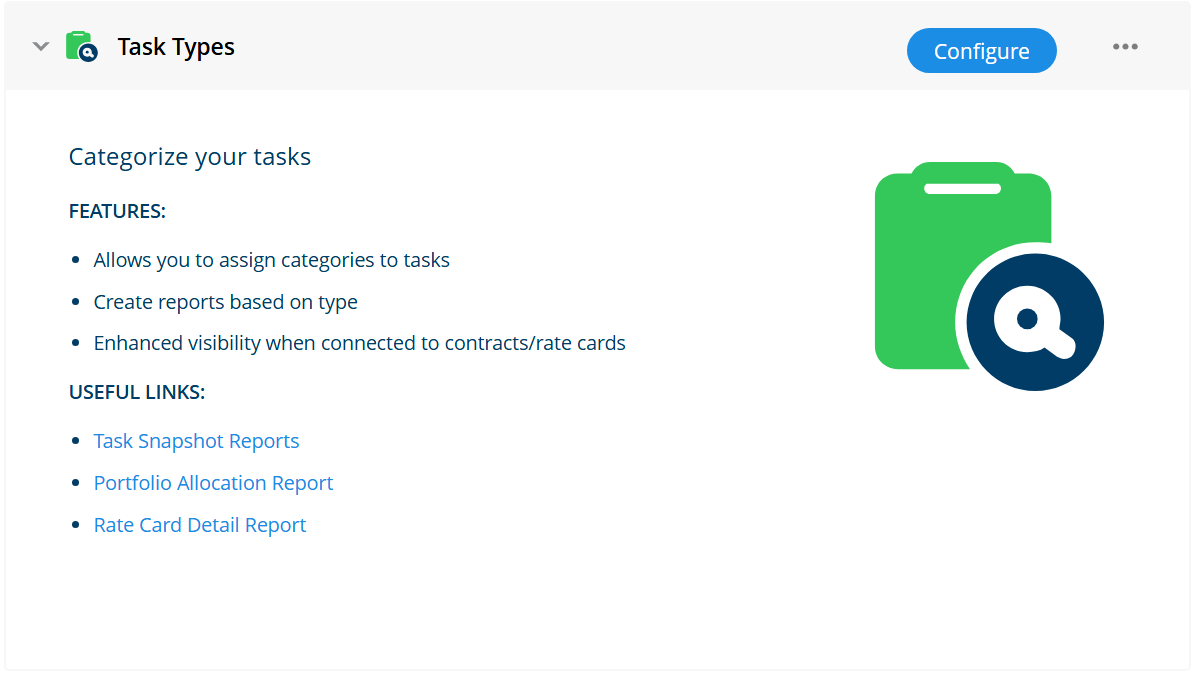Collapse the Task Types panel chevron
The height and width of the screenshot is (678, 1193).
click(41, 47)
